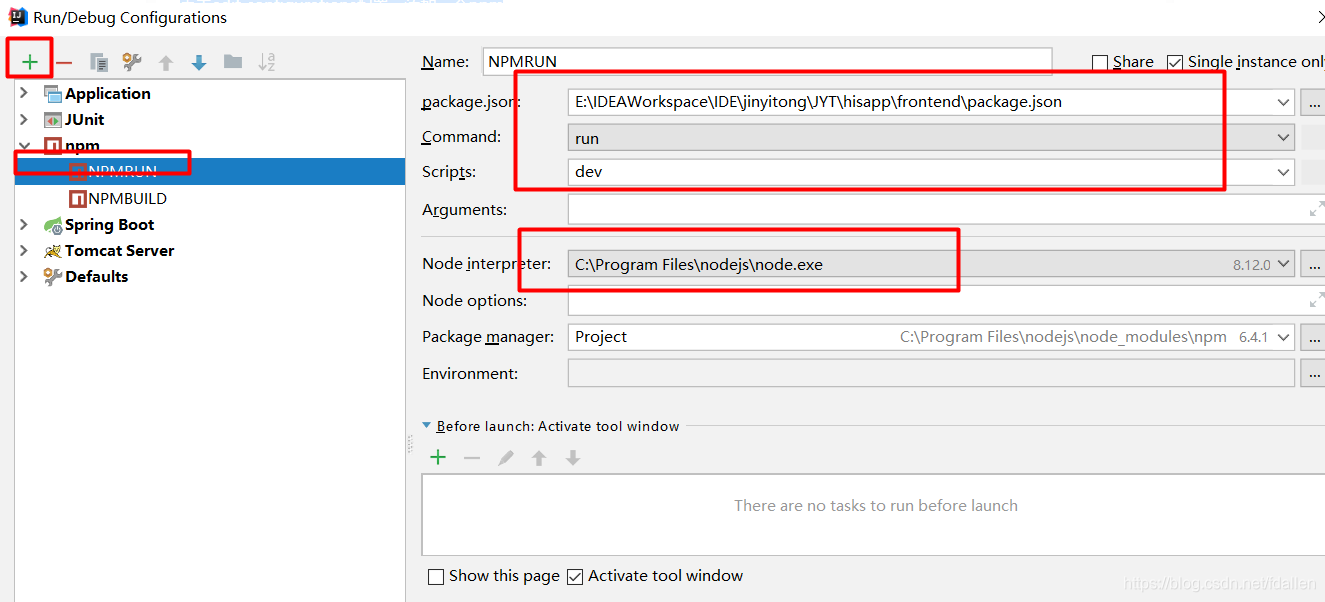
Task: Open Scripts dropdown showing dev
Action: click(1283, 172)
